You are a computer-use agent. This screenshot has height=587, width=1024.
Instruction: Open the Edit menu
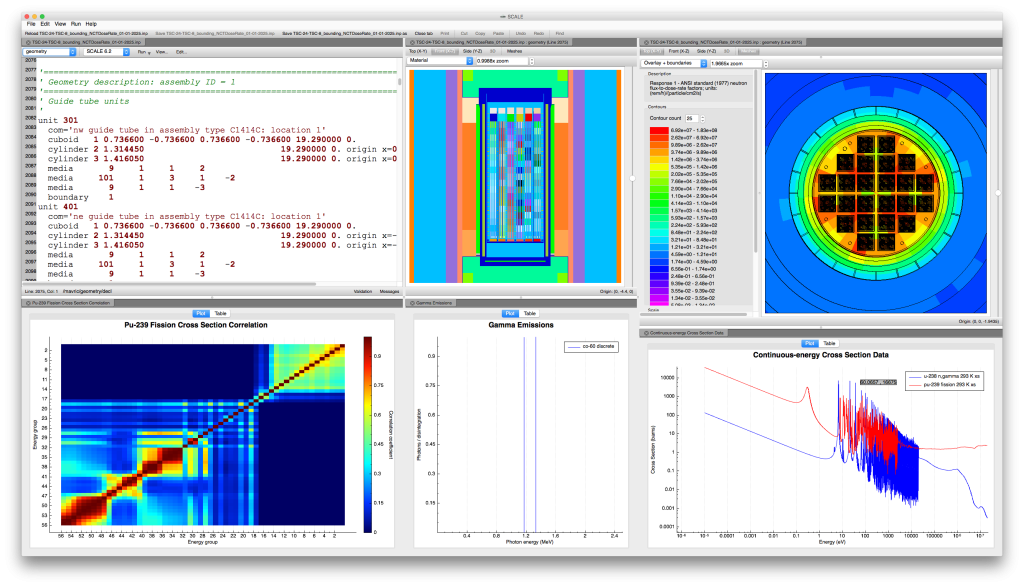(x=45, y=24)
